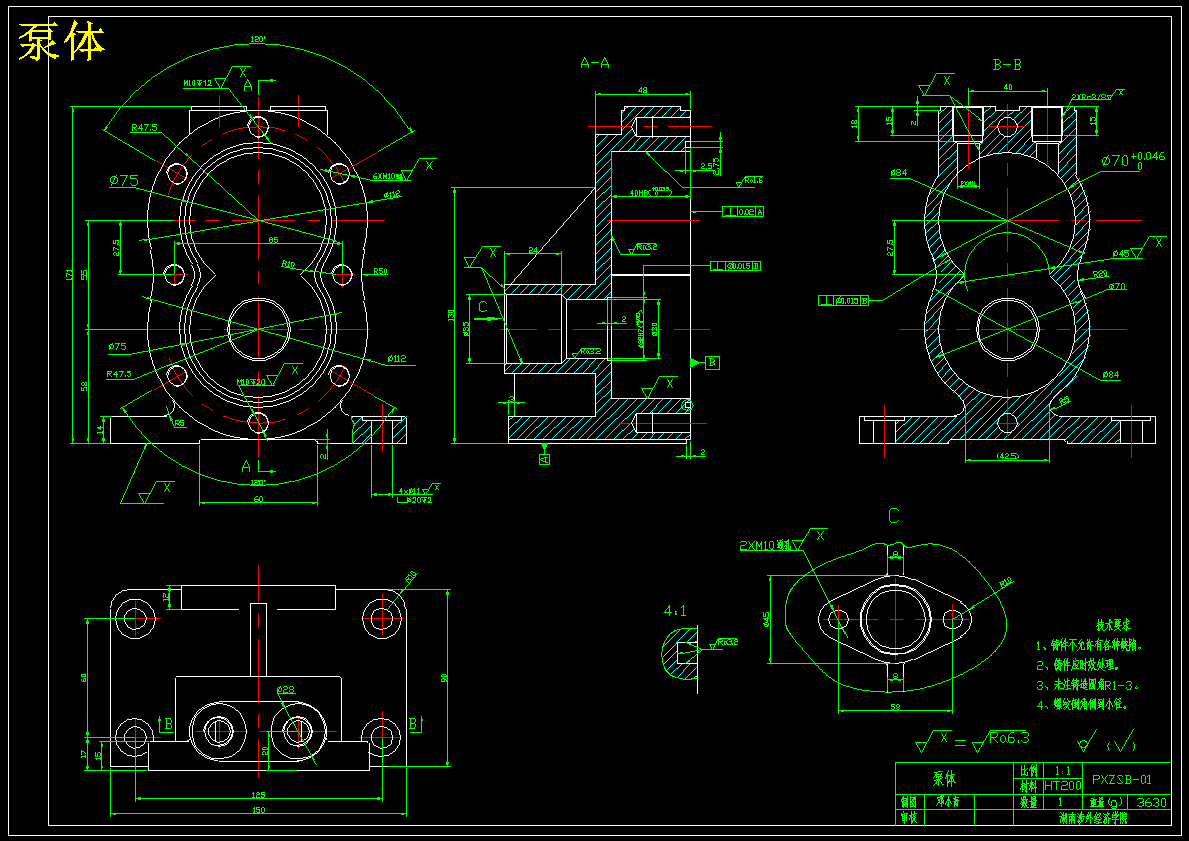1189x841 pixels.
Task: Click the 审核 label cell
Action: (x=908, y=818)
